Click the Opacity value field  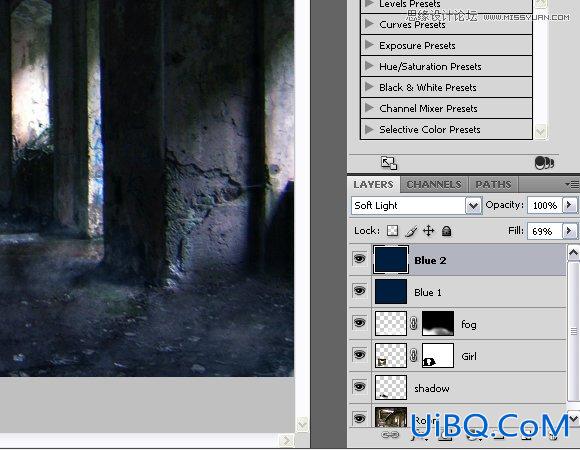tap(544, 205)
